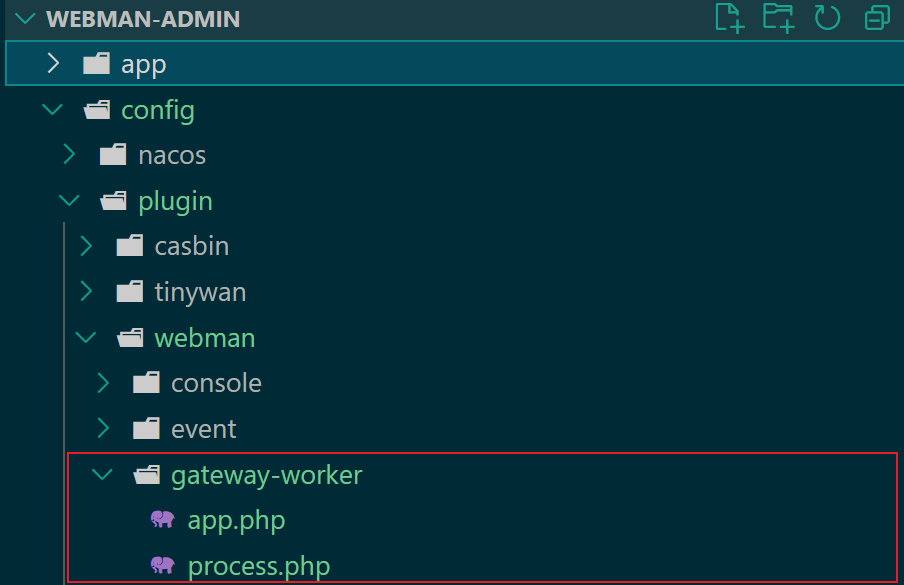
Task: Collapse all folders in explorer icon
Action: point(877,18)
